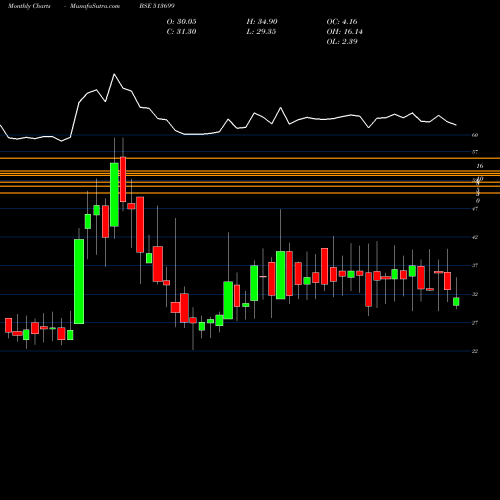This screenshot has width=500, height=500.
Task: Click the MunafaSutra.com label
Action: pyautogui.click(x=95, y=6)
